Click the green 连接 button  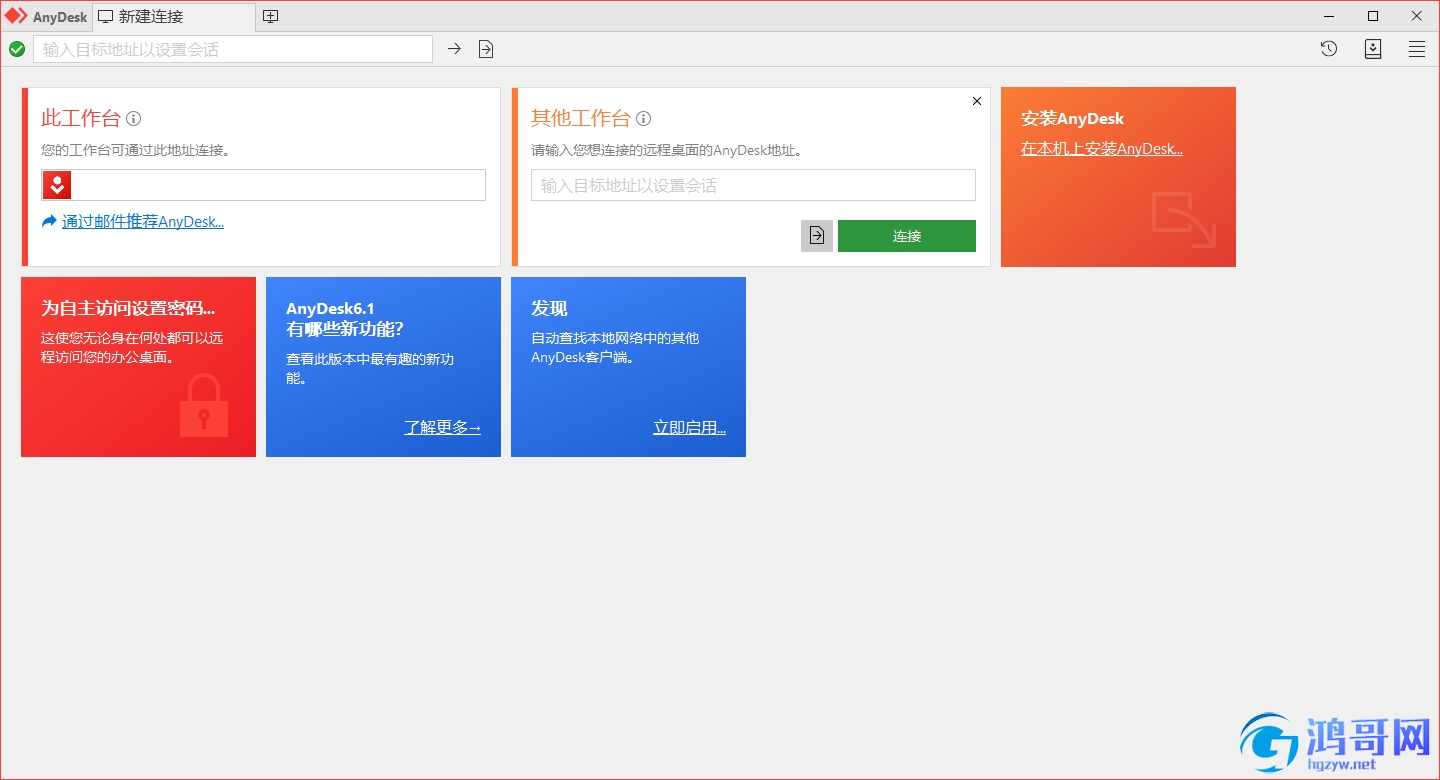[907, 236]
